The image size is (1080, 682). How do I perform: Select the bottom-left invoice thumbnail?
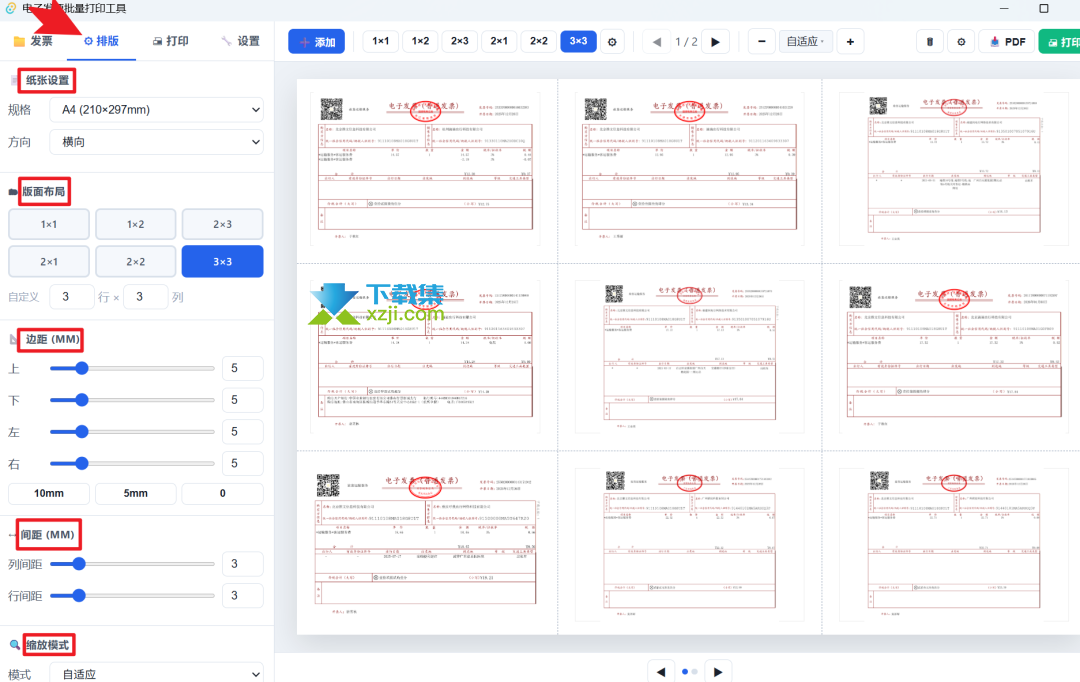425,544
